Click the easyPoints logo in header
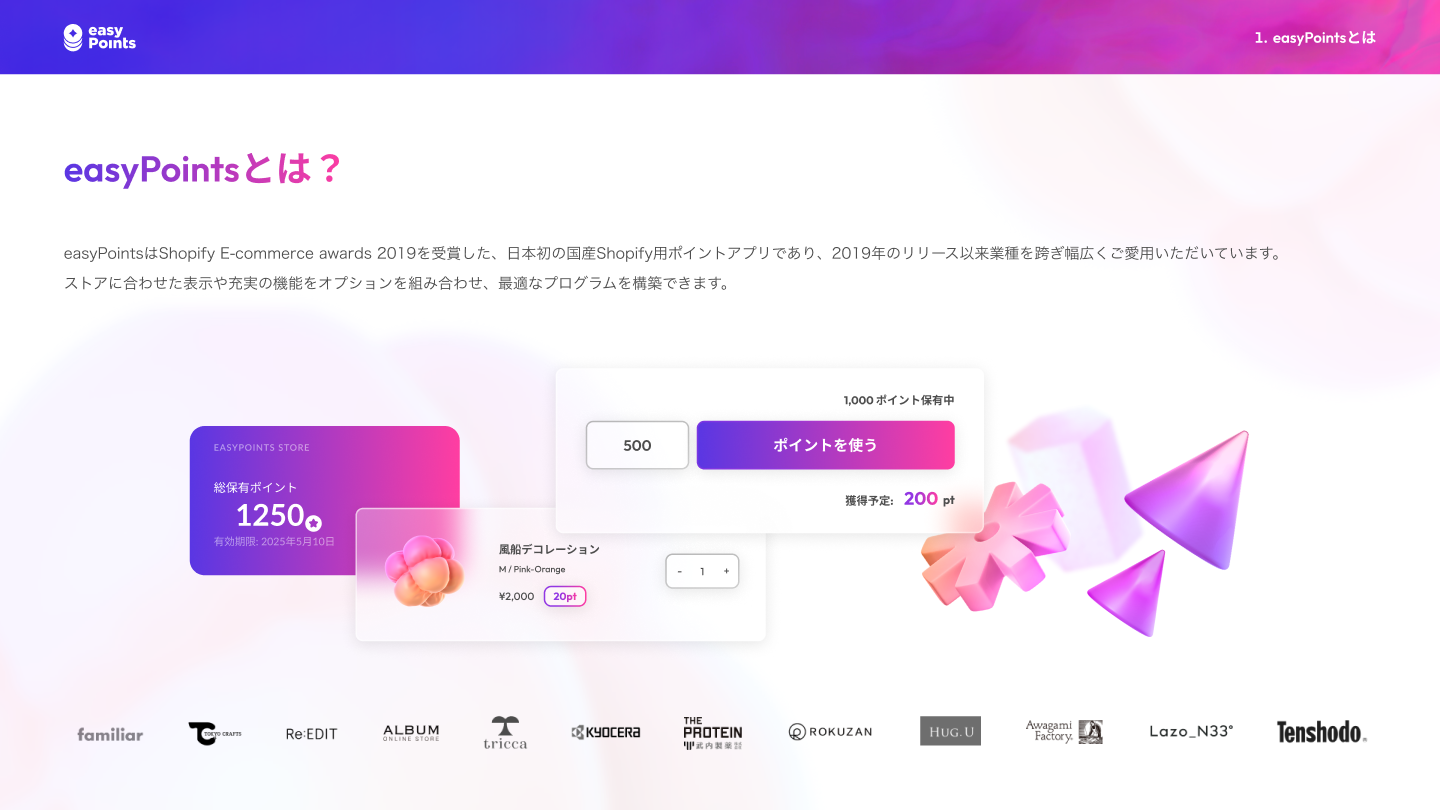Screen dimensions: 1440x810 (x=100, y=37)
